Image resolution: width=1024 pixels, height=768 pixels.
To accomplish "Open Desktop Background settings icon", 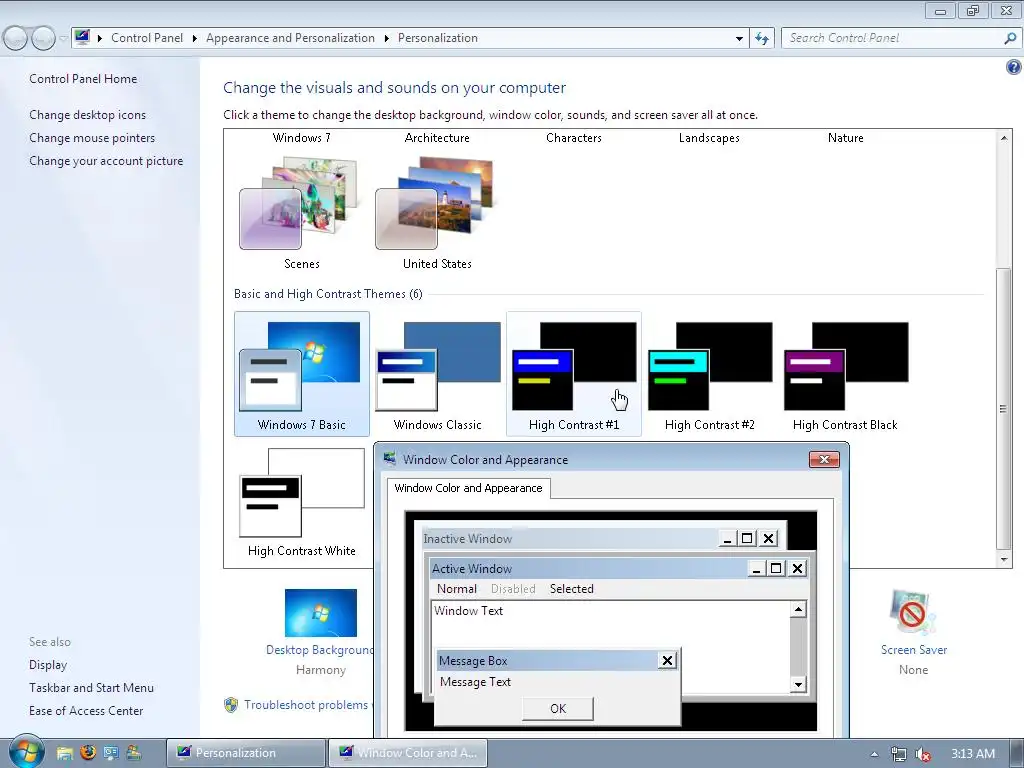I will tap(321, 613).
